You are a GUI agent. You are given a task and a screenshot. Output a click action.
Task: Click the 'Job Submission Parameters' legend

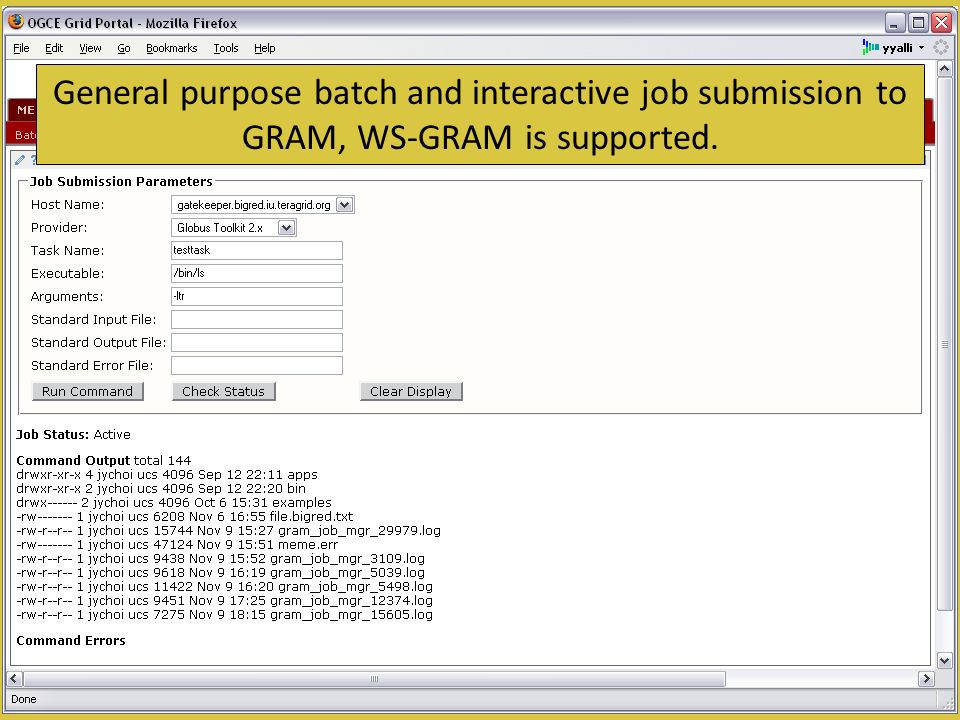tap(121, 182)
